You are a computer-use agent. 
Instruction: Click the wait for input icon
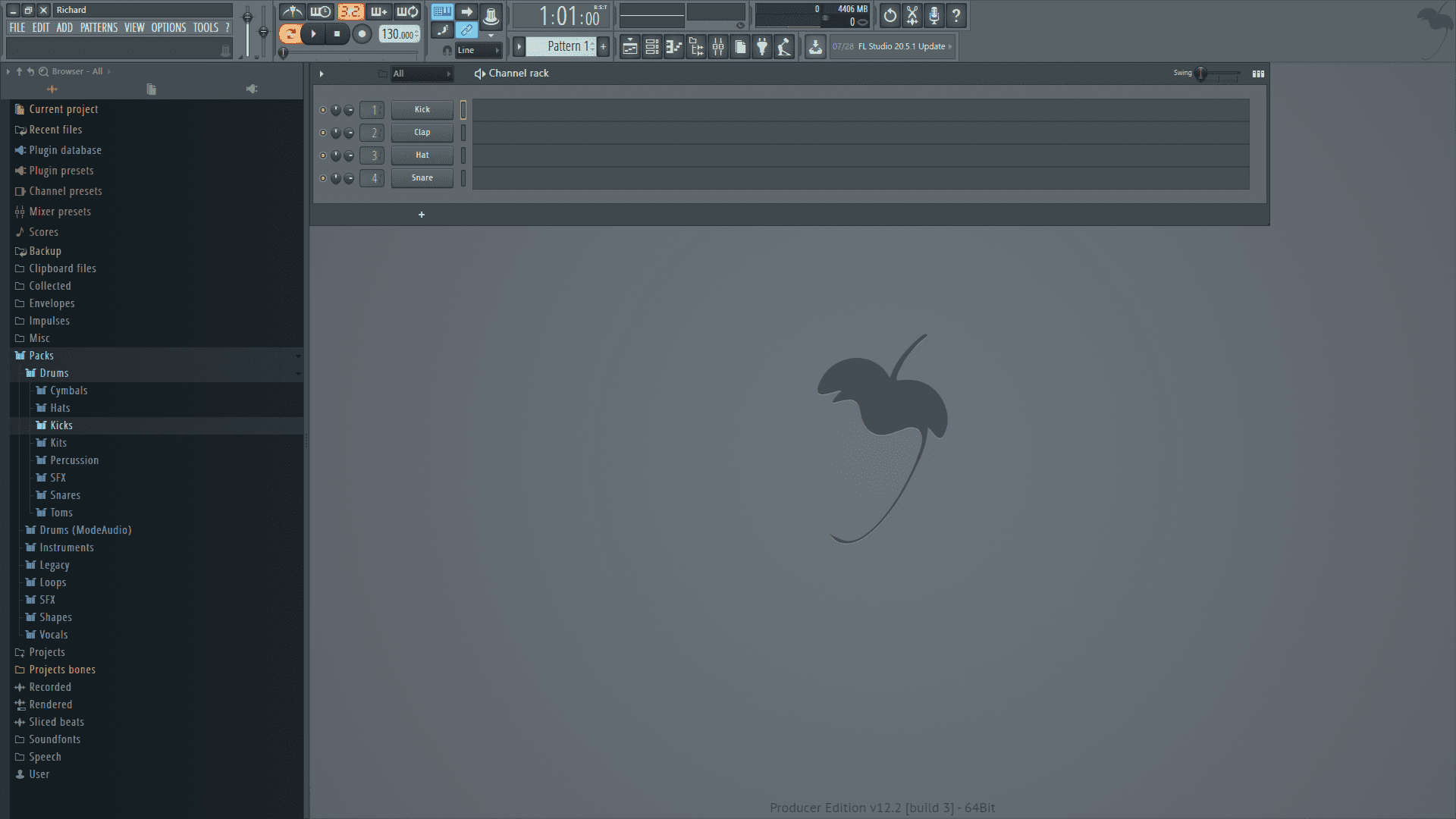coord(321,12)
